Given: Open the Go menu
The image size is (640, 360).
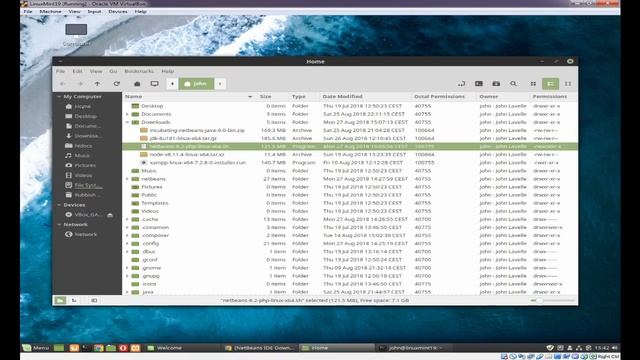Looking at the screenshot, I should pyautogui.click(x=113, y=71).
